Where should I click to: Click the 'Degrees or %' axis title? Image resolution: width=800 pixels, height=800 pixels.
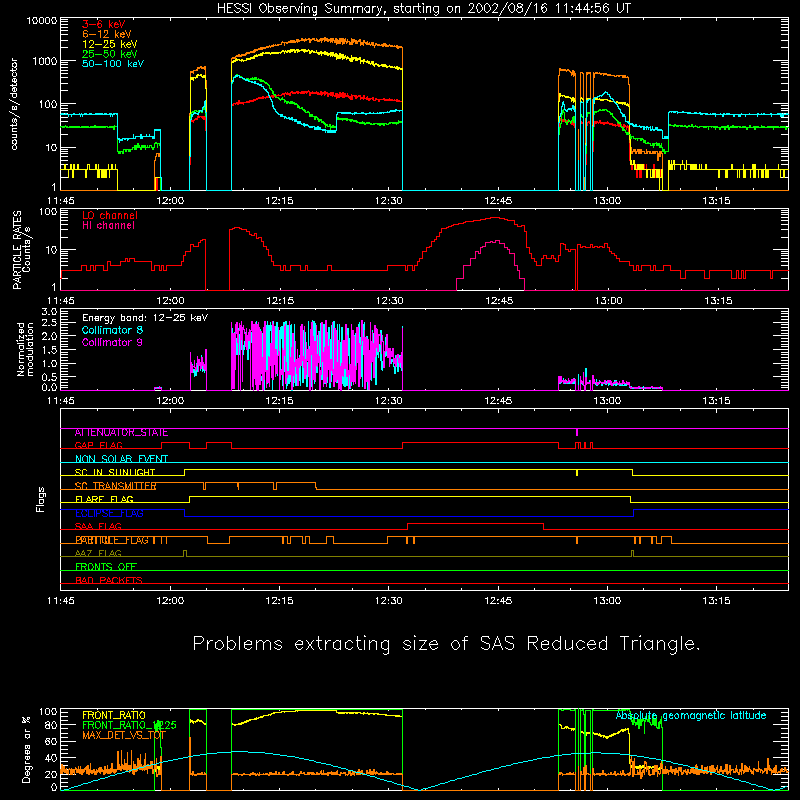pyautogui.click(x=27, y=749)
